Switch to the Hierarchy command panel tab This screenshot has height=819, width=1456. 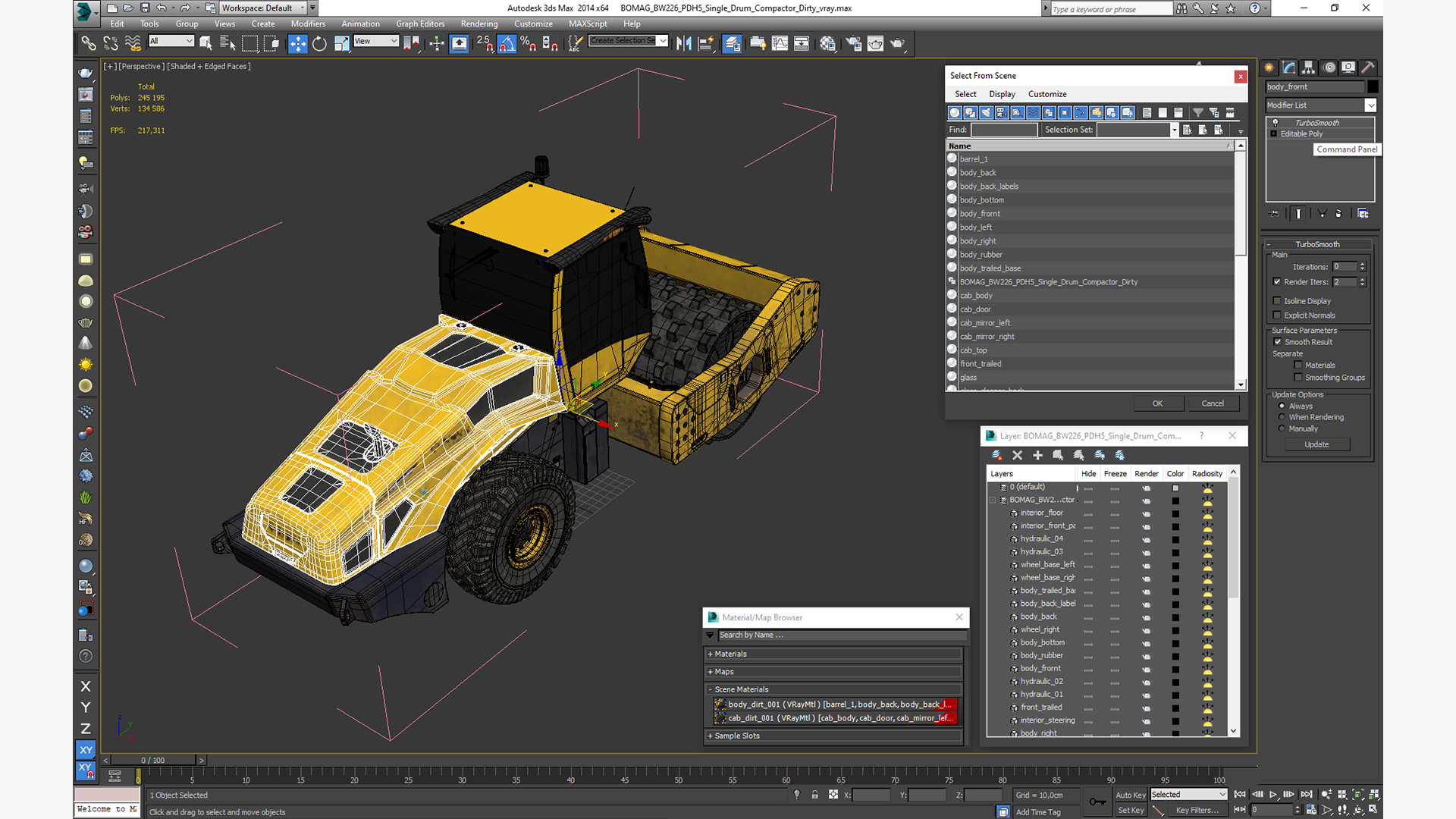click(x=1308, y=67)
